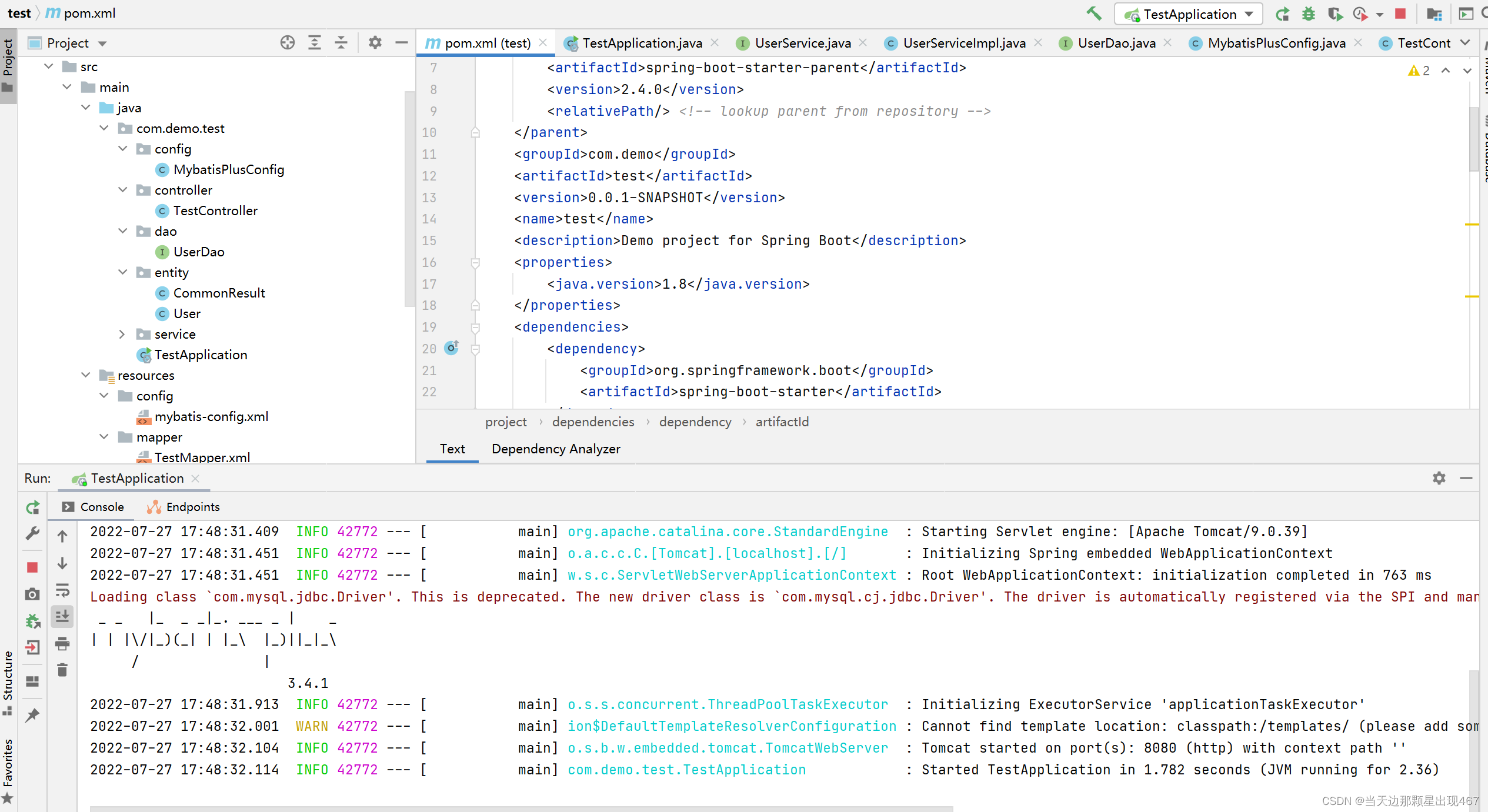
Task: Stop the running application via red square
Action: coord(1400,14)
